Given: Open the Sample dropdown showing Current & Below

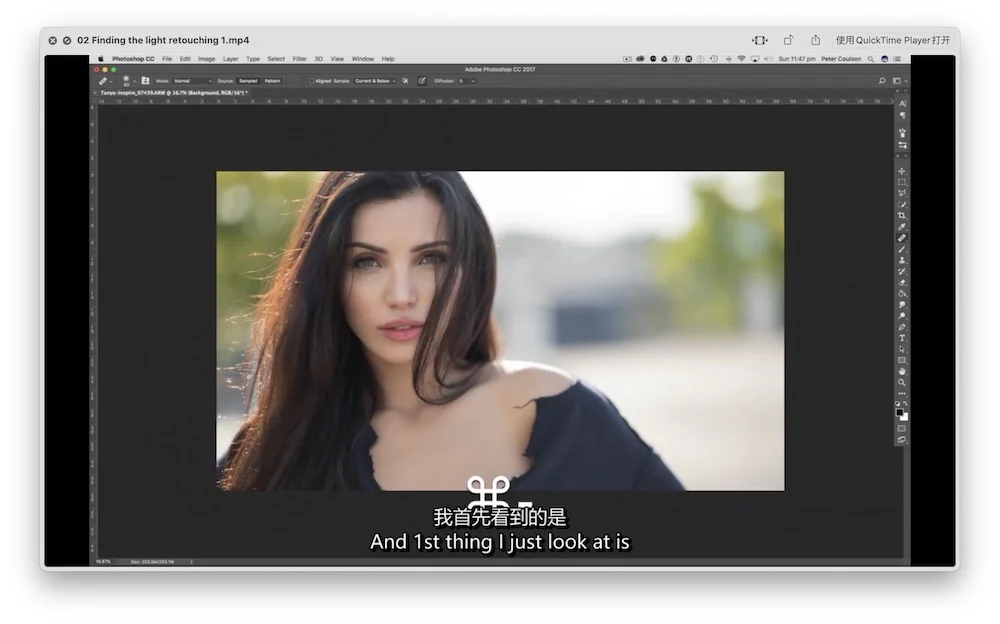Looking at the screenshot, I should tap(376, 80).
